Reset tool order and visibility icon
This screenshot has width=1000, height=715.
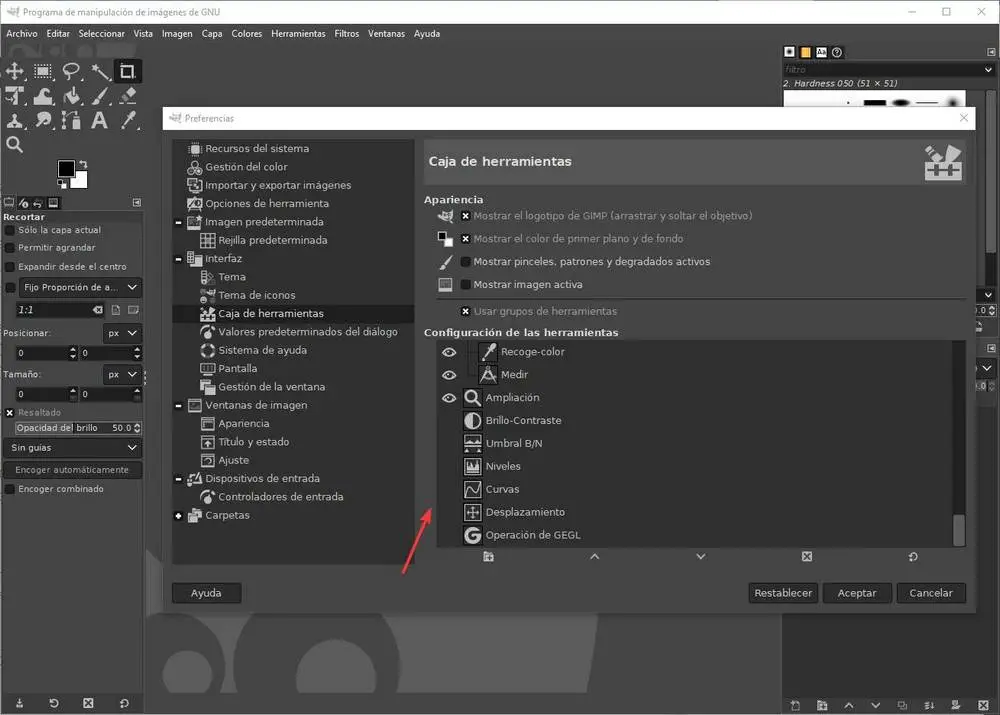point(913,557)
